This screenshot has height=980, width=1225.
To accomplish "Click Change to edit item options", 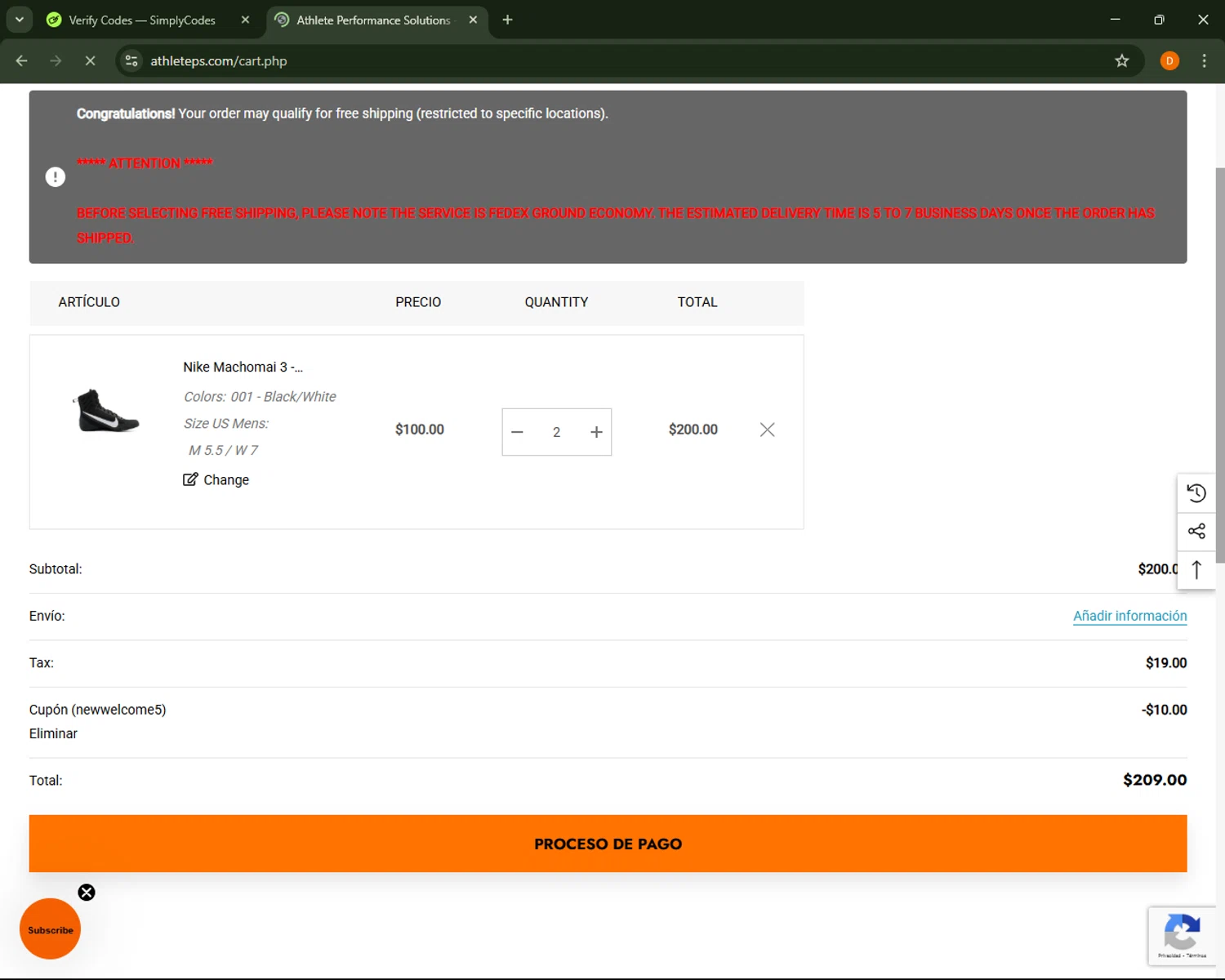I will tap(226, 480).
